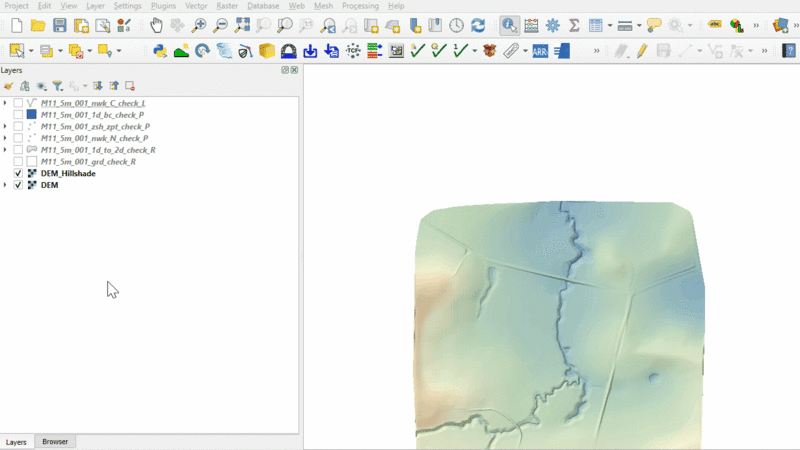Switch to the Browser tab
This screenshot has width=800, height=450.
55,441
